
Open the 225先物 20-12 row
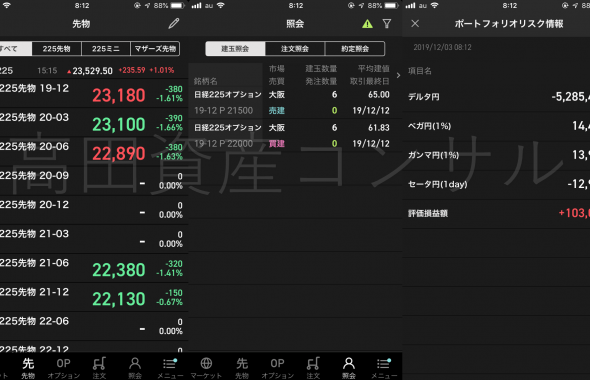[x=94, y=210]
